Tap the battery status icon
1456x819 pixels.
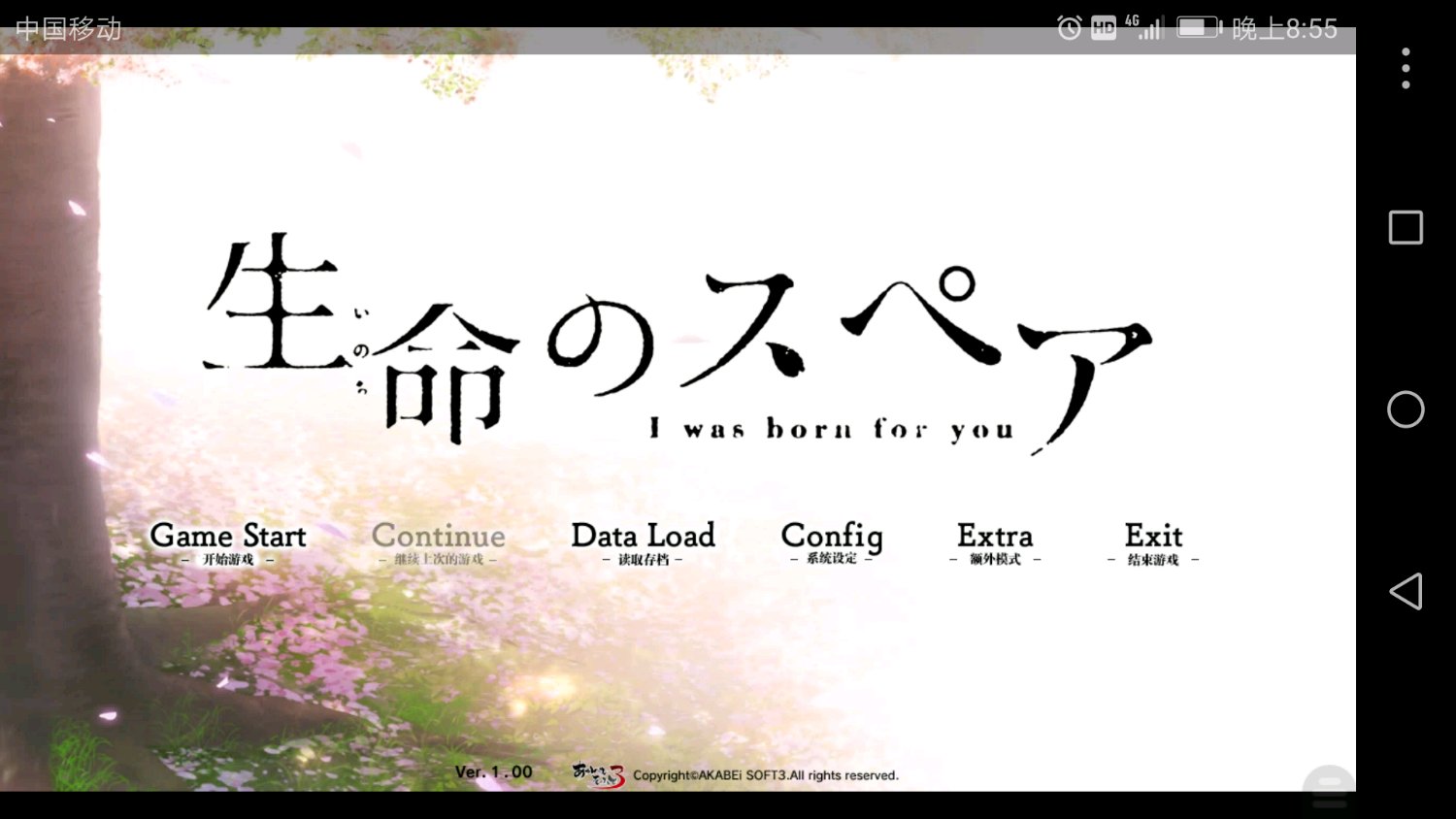tap(1200, 27)
